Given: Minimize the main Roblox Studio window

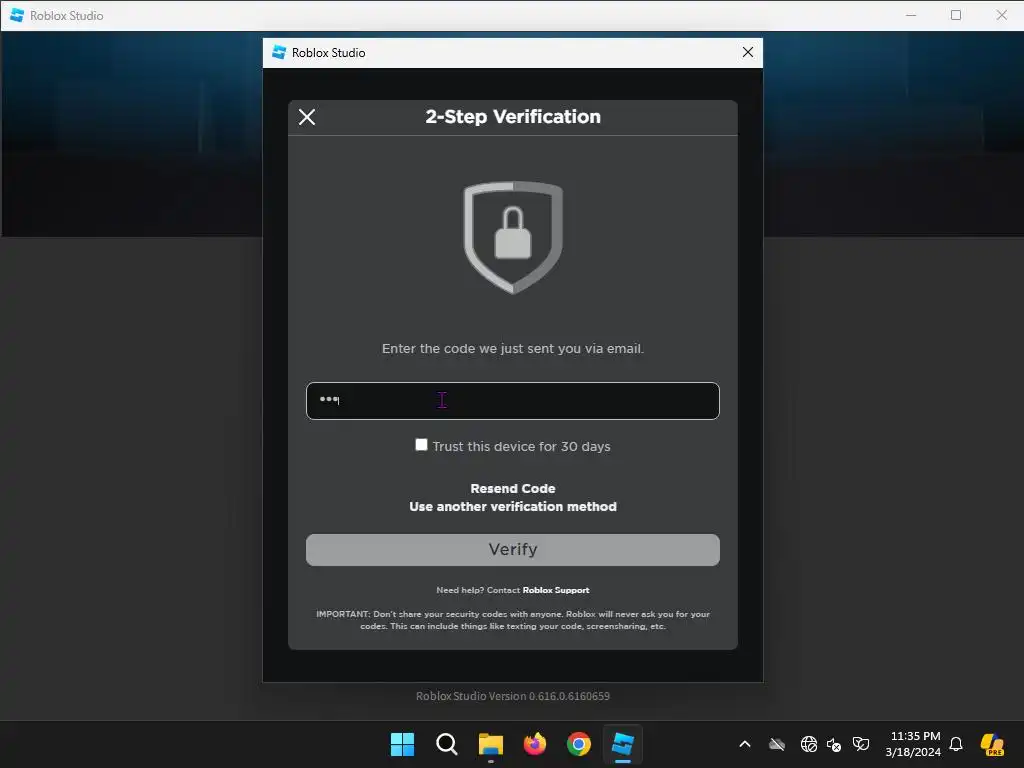Looking at the screenshot, I should click(x=911, y=15).
